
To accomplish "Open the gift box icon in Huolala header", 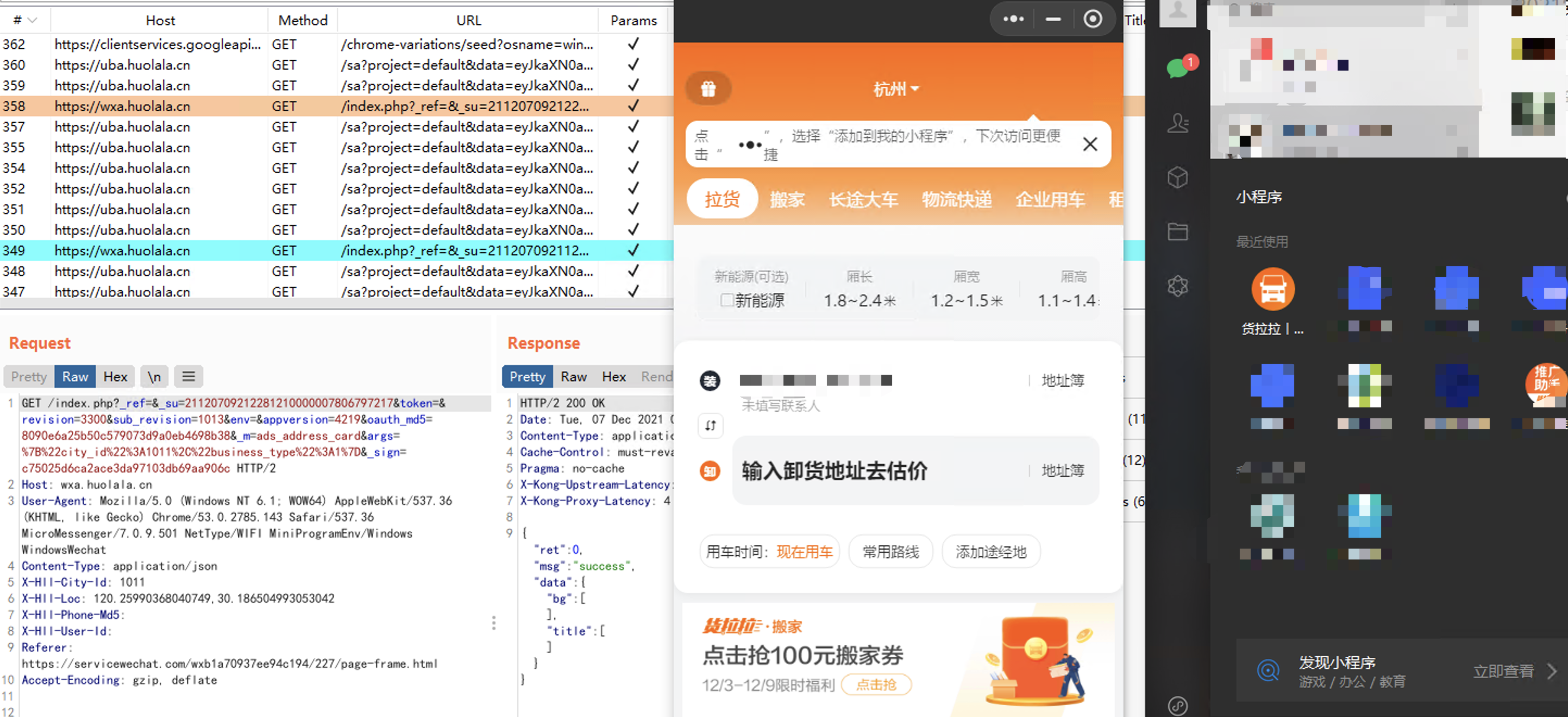I will (x=708, y=89).
